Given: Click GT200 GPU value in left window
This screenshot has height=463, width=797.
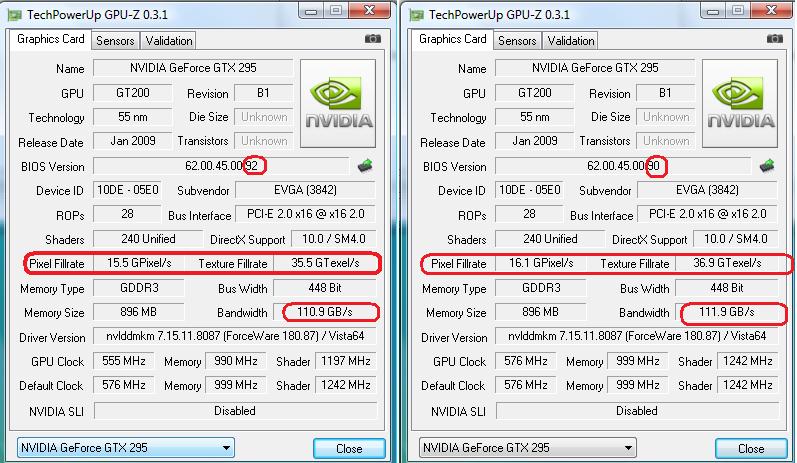Looking at the screenshot, I should coord(133,93).
